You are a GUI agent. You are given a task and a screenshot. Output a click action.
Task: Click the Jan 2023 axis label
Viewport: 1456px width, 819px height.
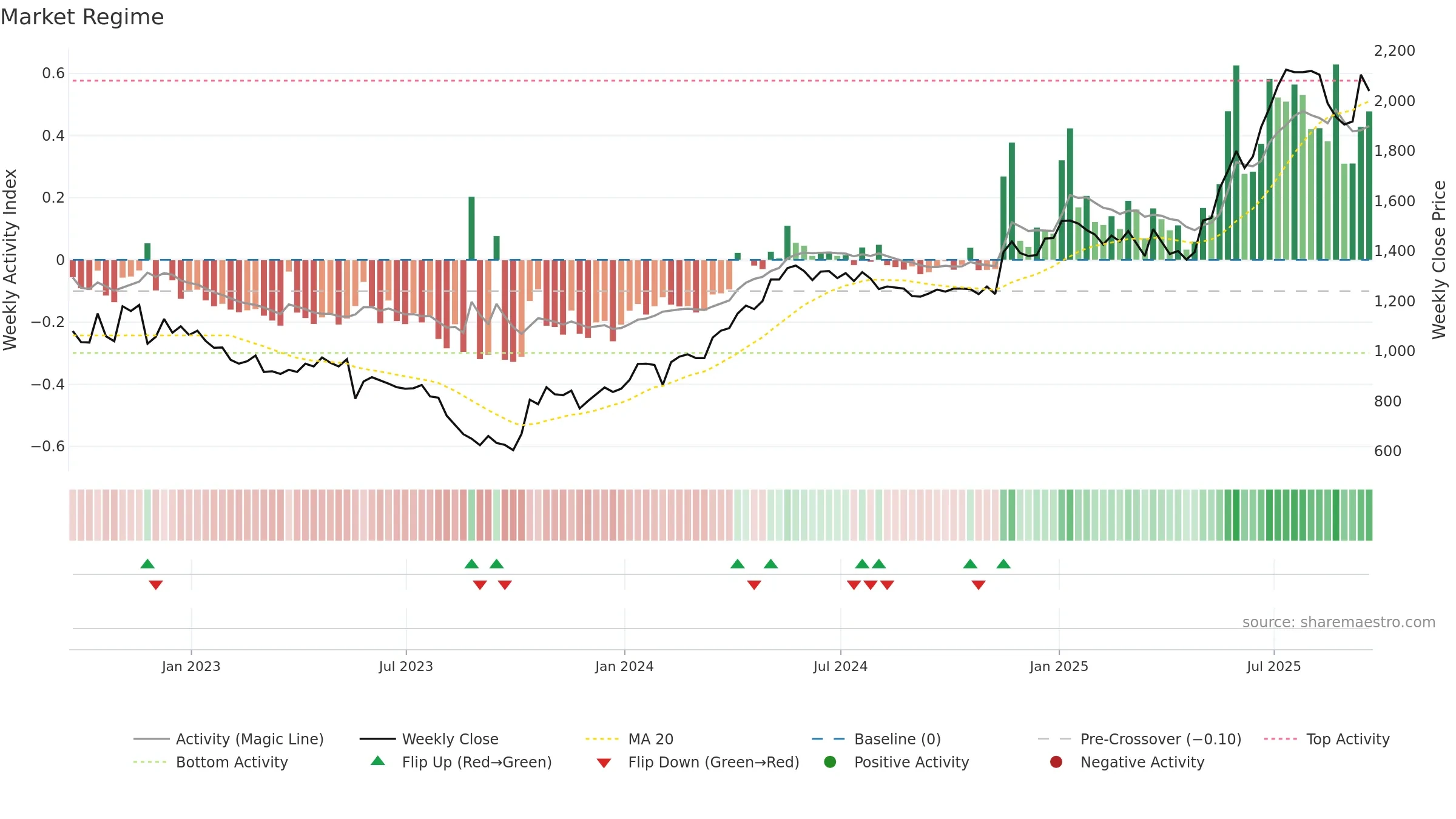coord(191,666)
